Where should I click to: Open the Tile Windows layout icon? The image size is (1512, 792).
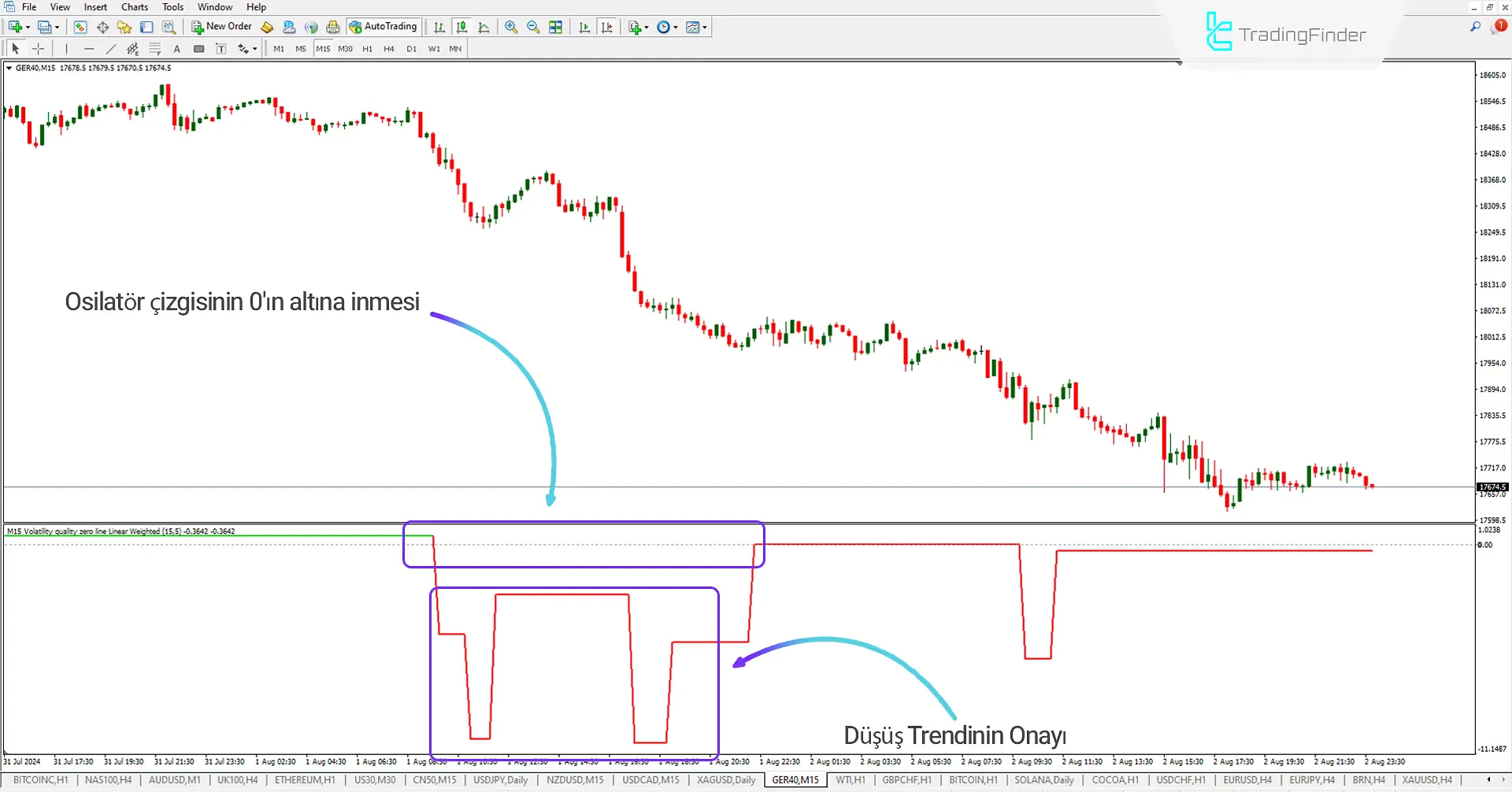(556, 27)
